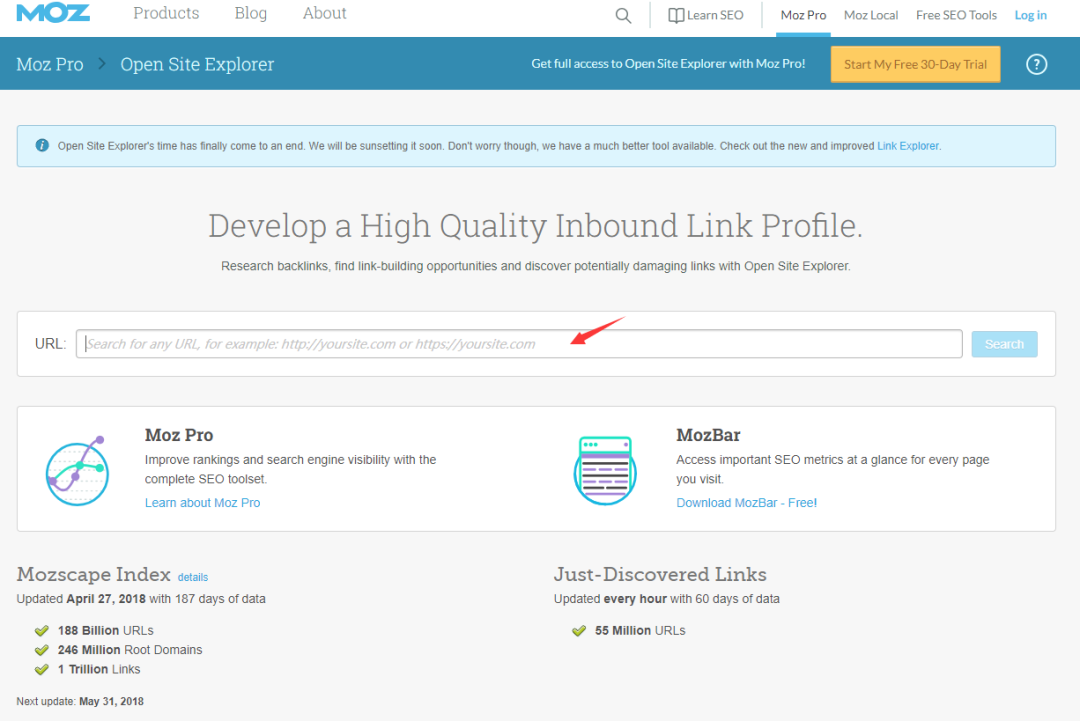Click Download MozBar - Free link

tap(746, 503)
